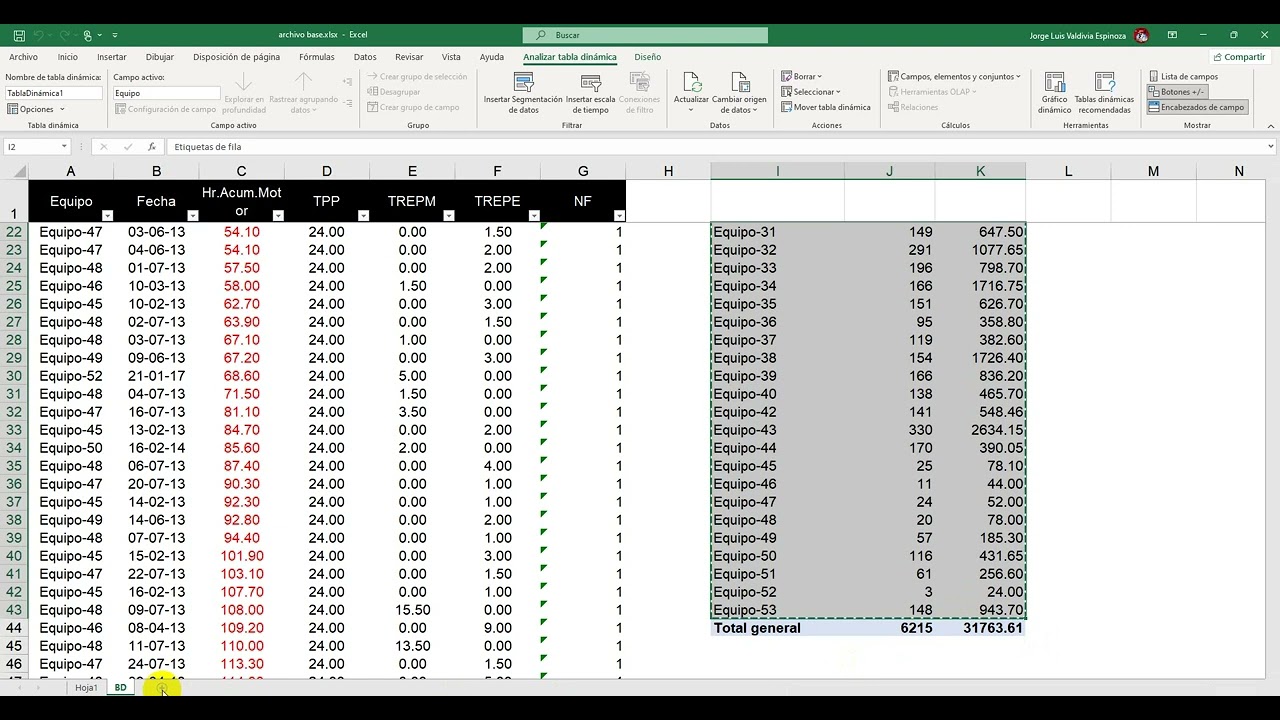1280x720 pixels.
Task: Click the Actualizar refresh icon
Action: (691, 81)
